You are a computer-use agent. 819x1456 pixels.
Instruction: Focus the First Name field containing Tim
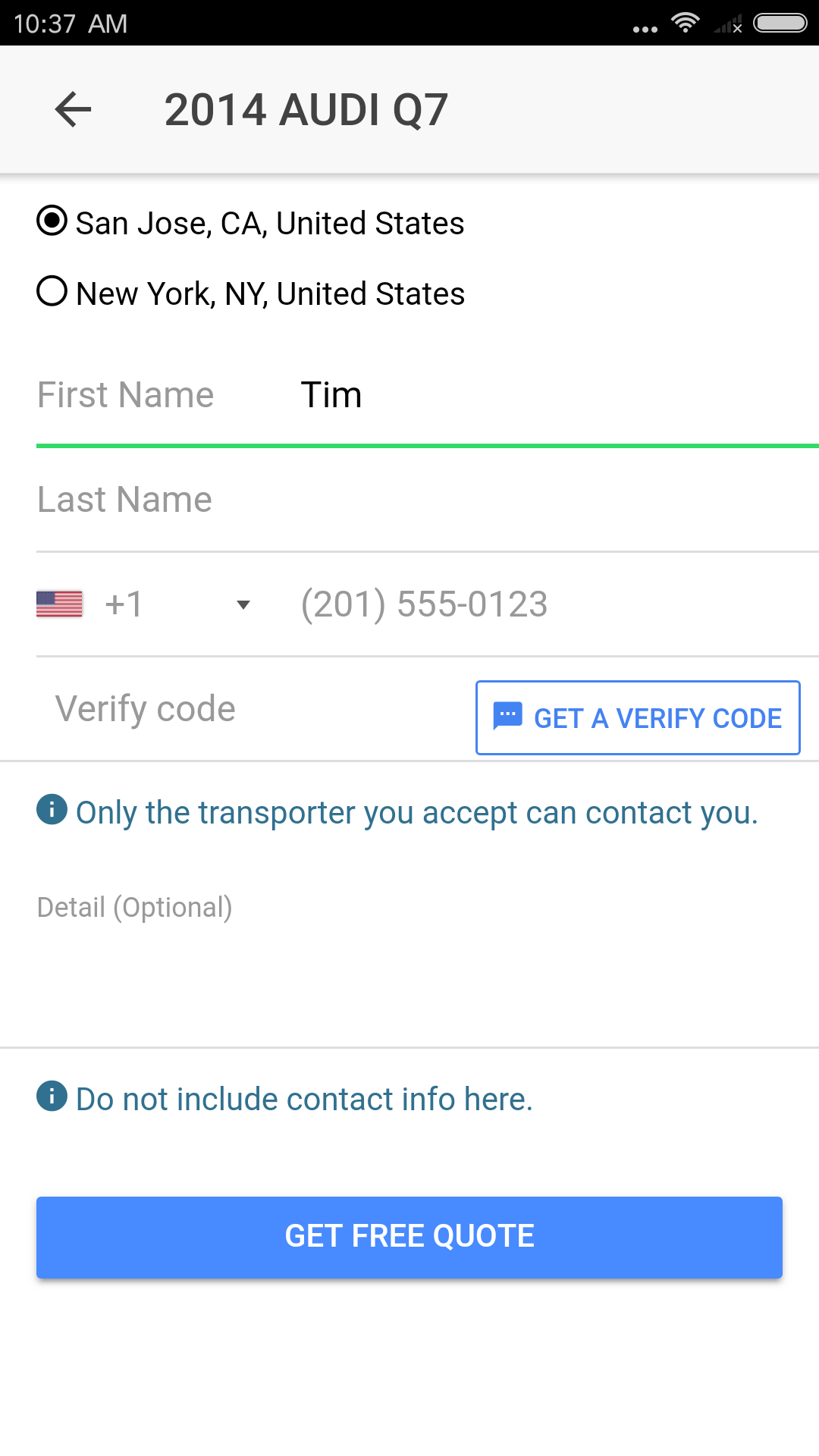(428, 395)
